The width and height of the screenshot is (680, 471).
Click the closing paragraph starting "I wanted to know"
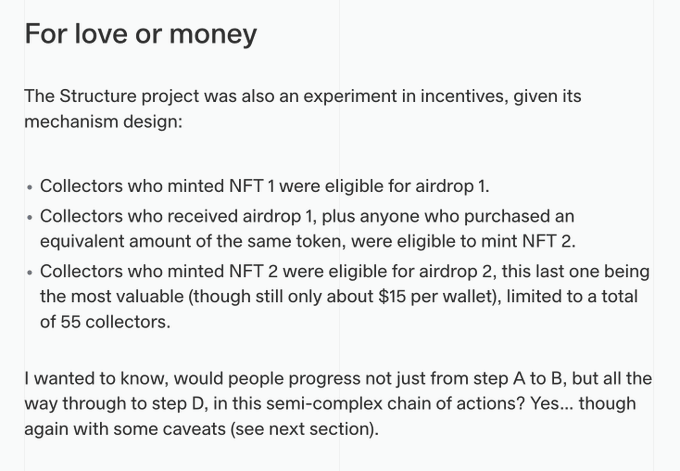tap(338, 405)
